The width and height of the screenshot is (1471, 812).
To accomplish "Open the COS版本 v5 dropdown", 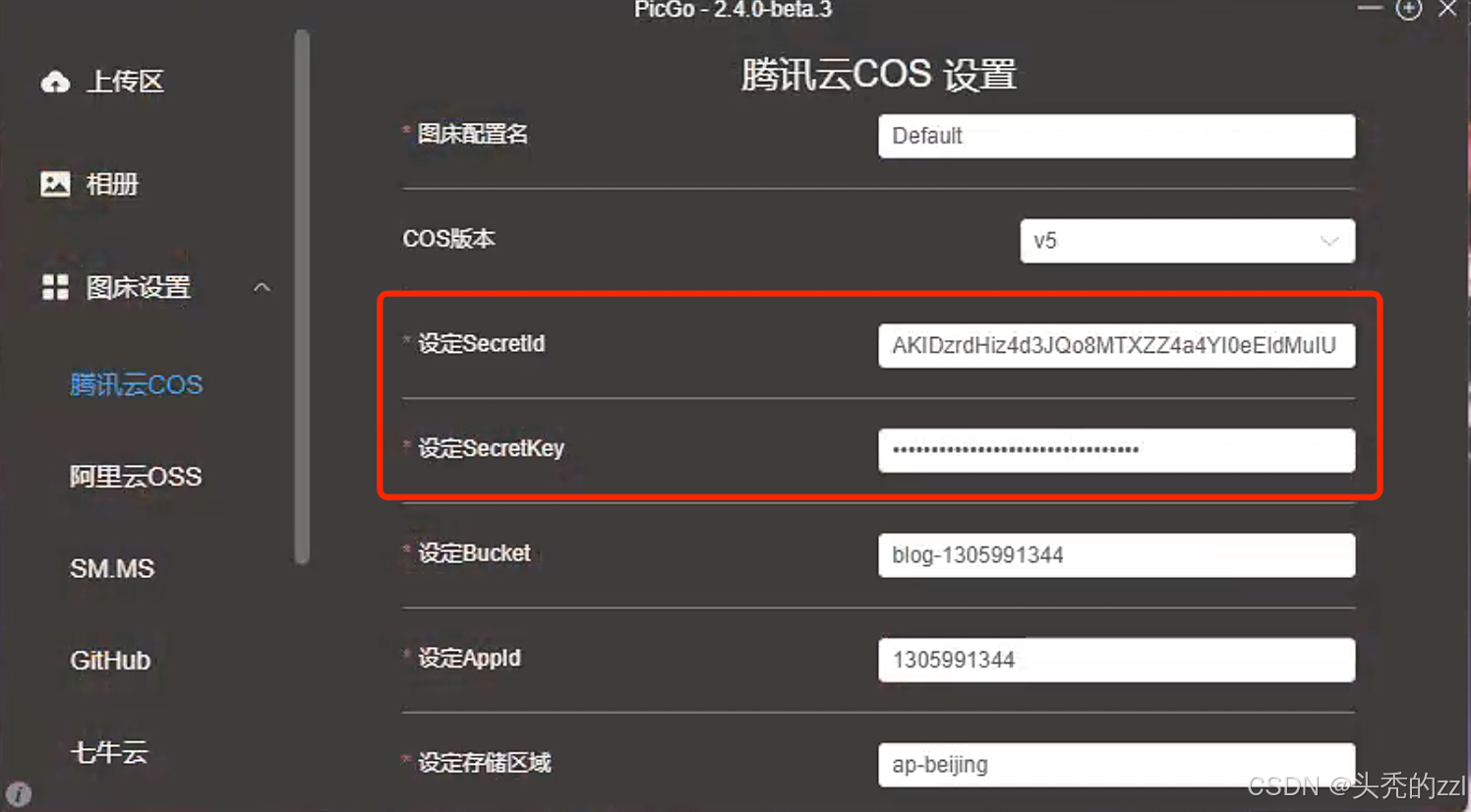I will coord(1188,241).
